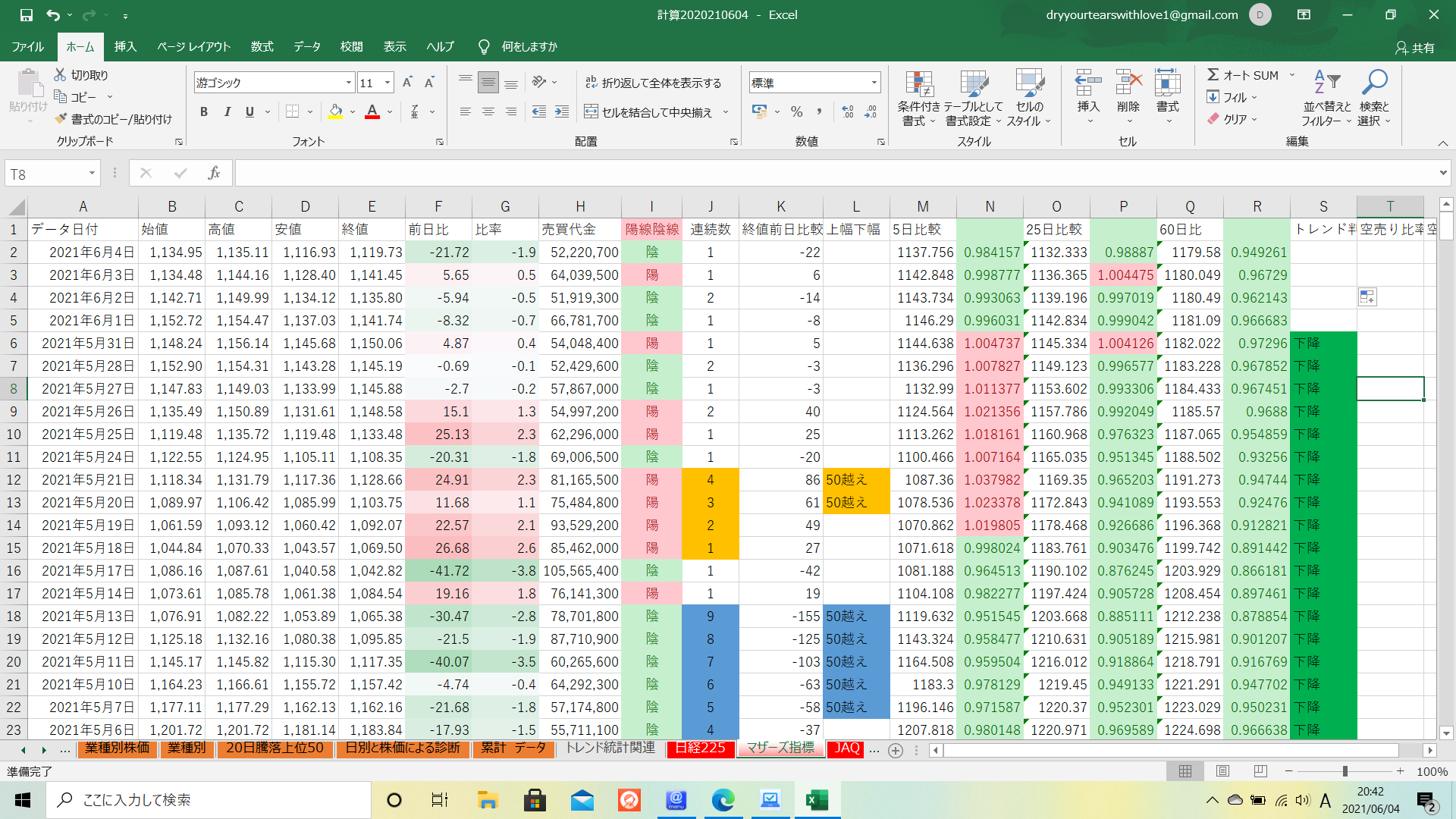This screenshot has width=1456, height=819.
Task: Open the Name Box dropdown arrow
Action: click(92, 174)
